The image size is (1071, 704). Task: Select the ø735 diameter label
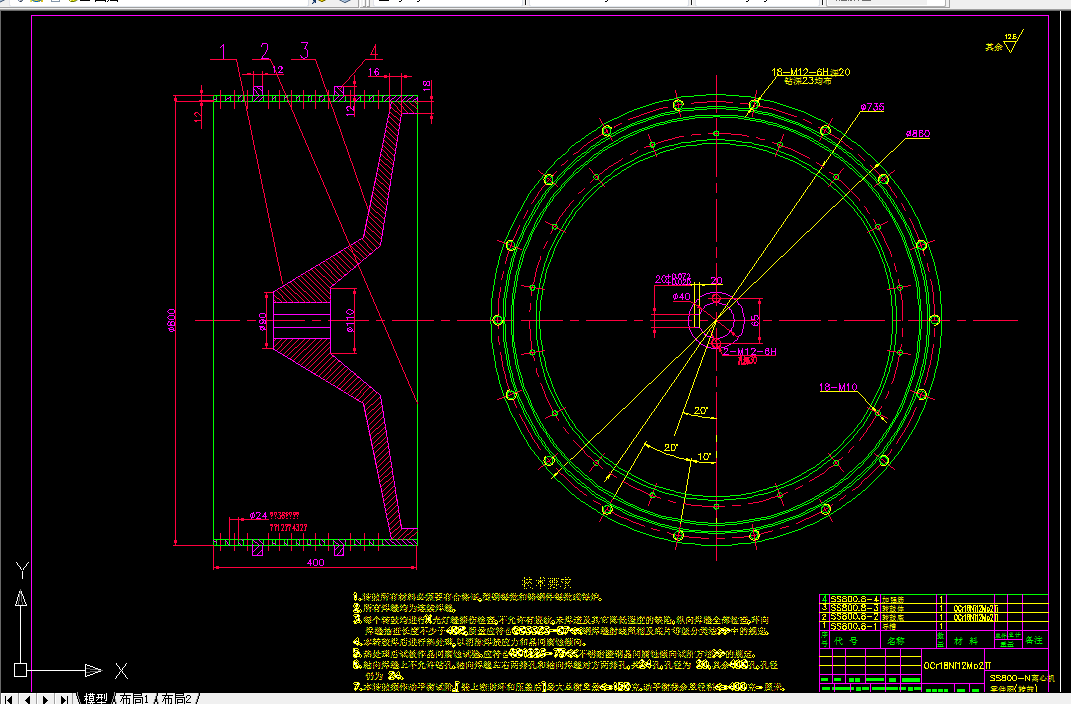tap(872, 107)
